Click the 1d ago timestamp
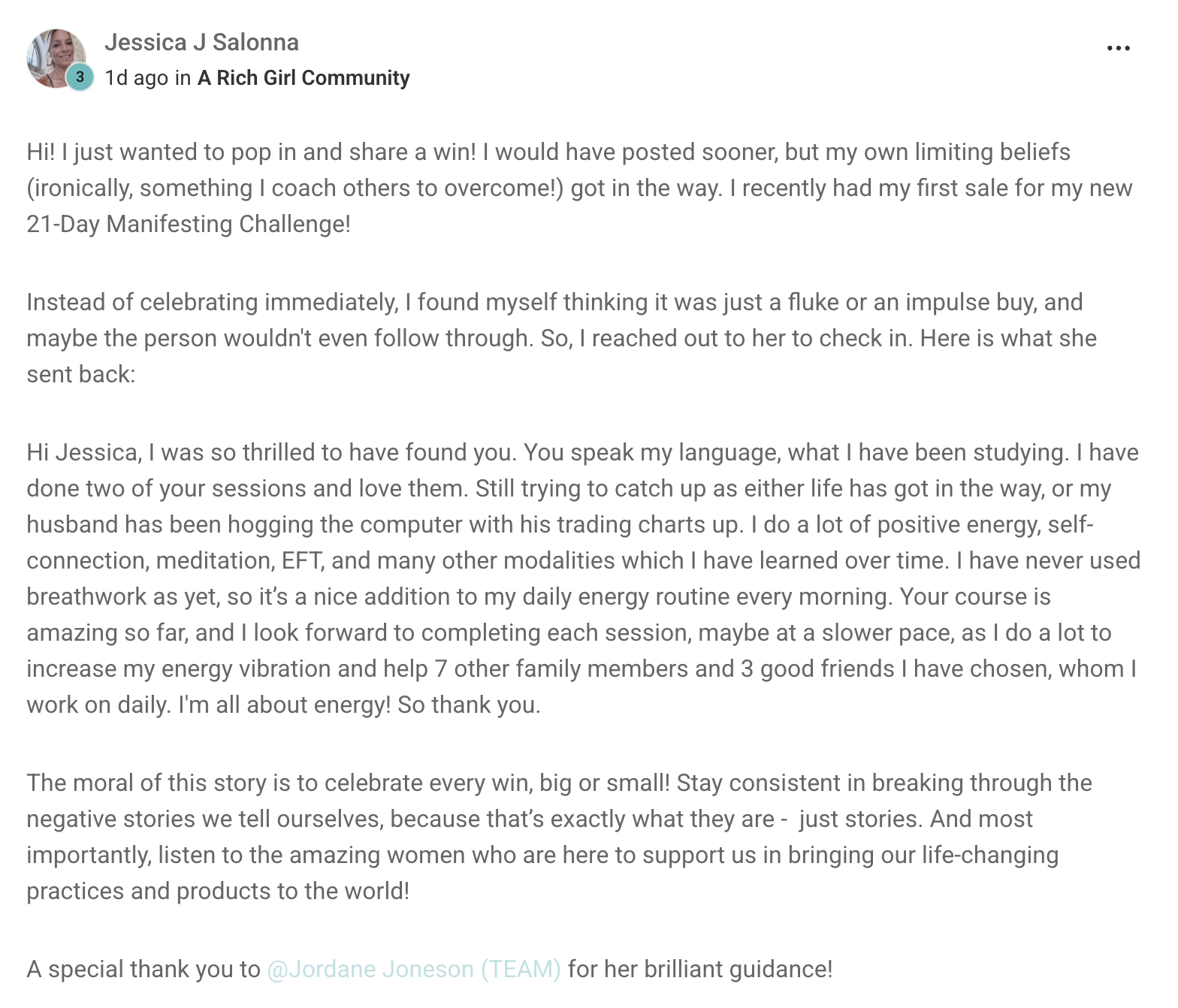Viewport: 1178px width, 1008px height. pyautogui.click(x=136, y=78)
